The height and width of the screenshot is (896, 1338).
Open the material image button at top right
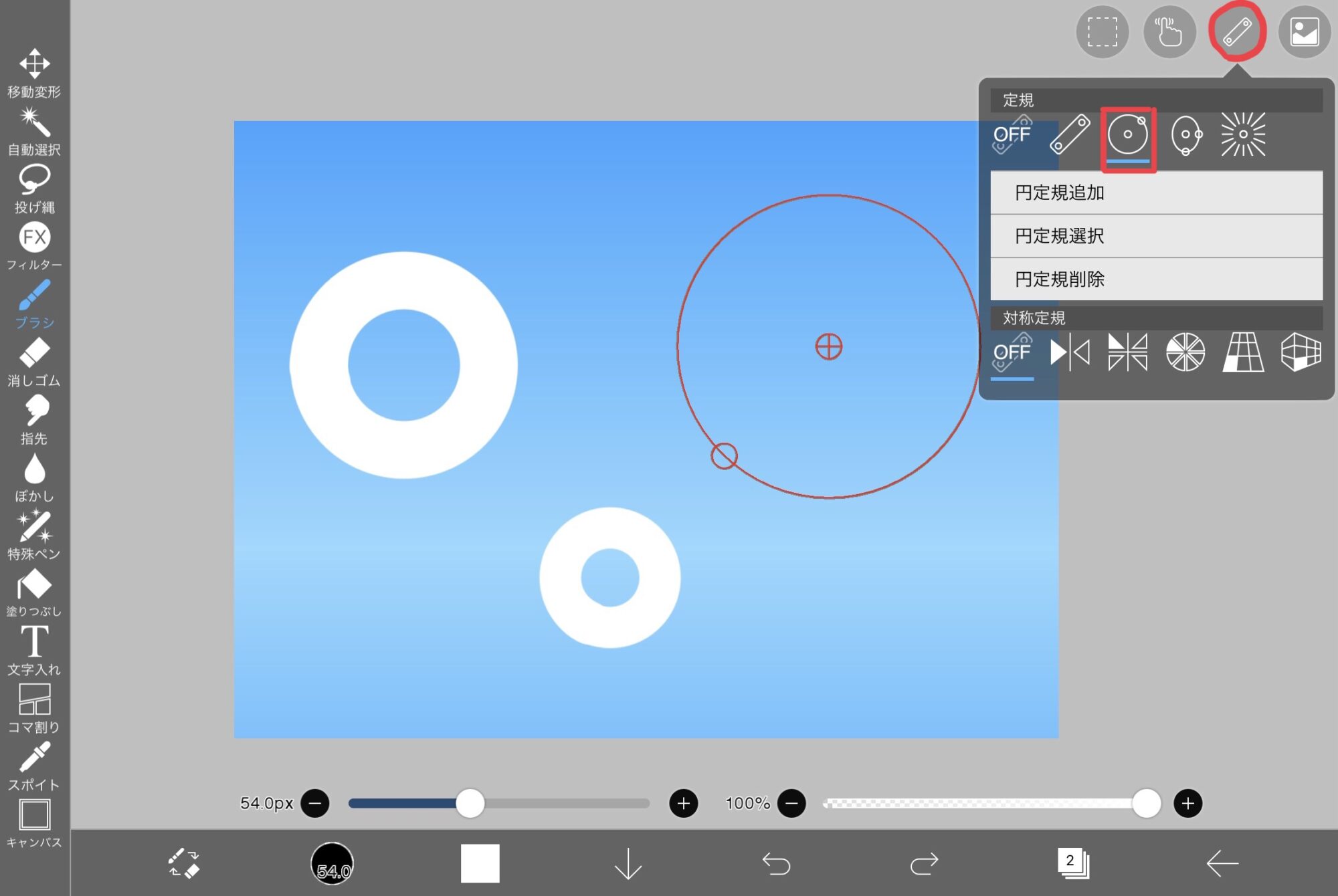(x=1305, y=32)
